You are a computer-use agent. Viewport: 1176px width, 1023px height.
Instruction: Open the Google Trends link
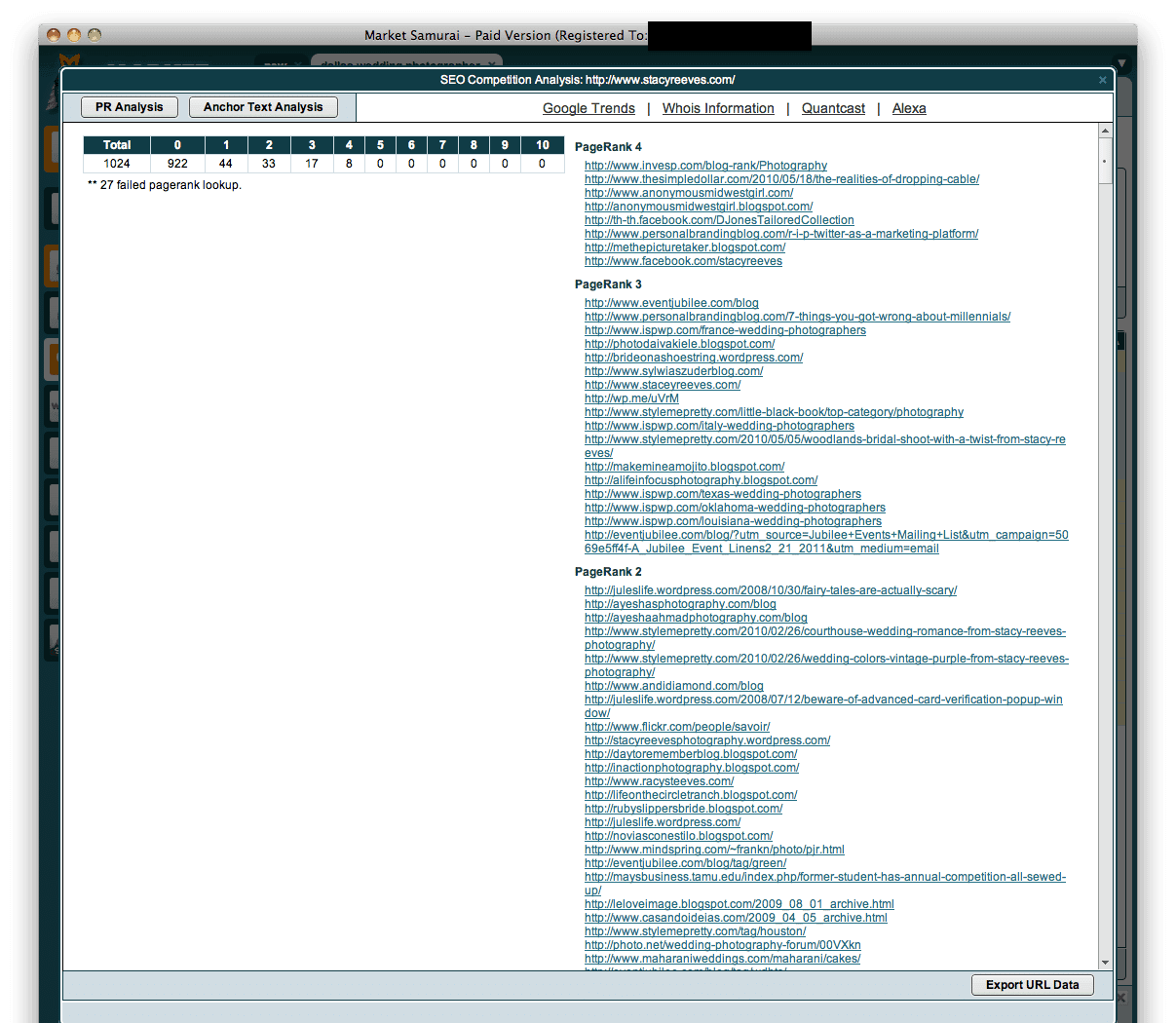[x=588, y=108]
